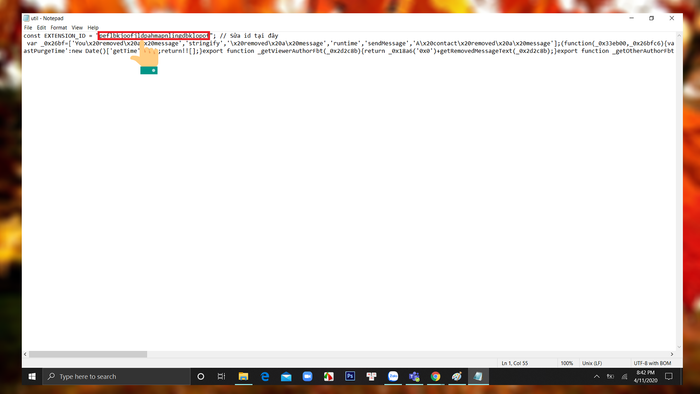The image size is (700, 394).
Task: Open Cortana from the taskbar
Action: pos(200,377)
